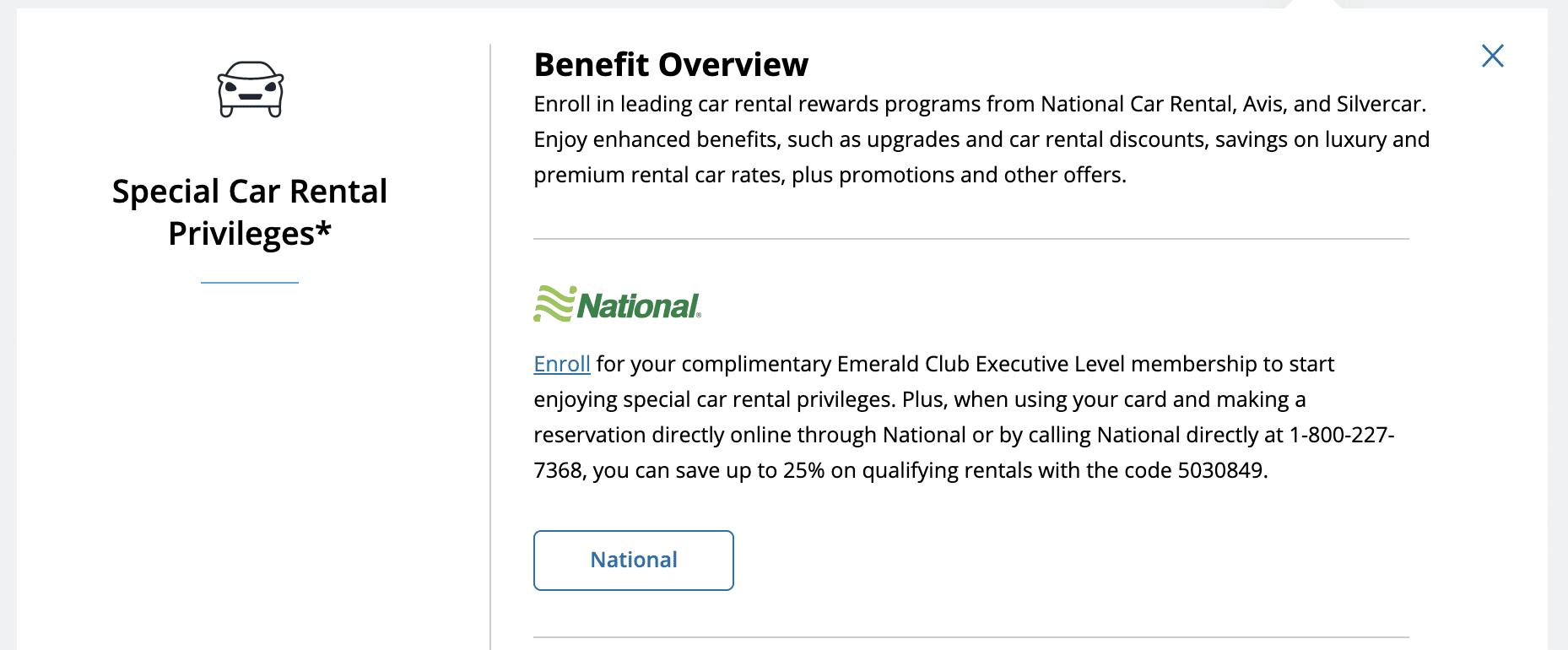Click the National brand wordmark
The image size is (1568, 650).
637,306
